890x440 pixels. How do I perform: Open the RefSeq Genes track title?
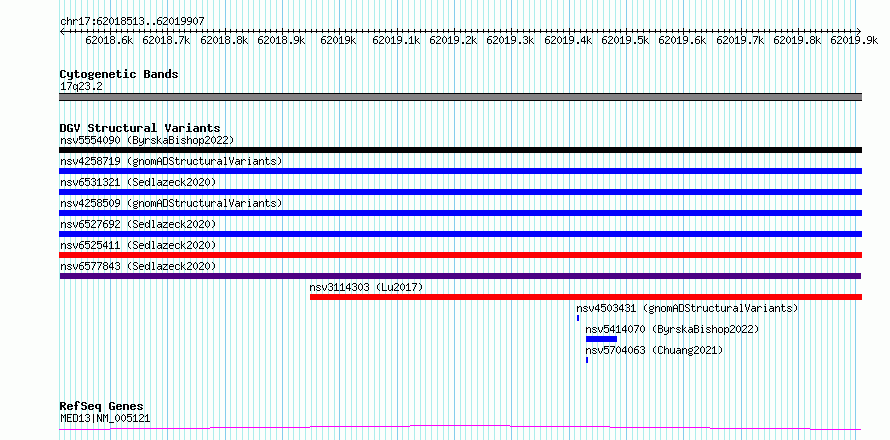click(102, 407)
